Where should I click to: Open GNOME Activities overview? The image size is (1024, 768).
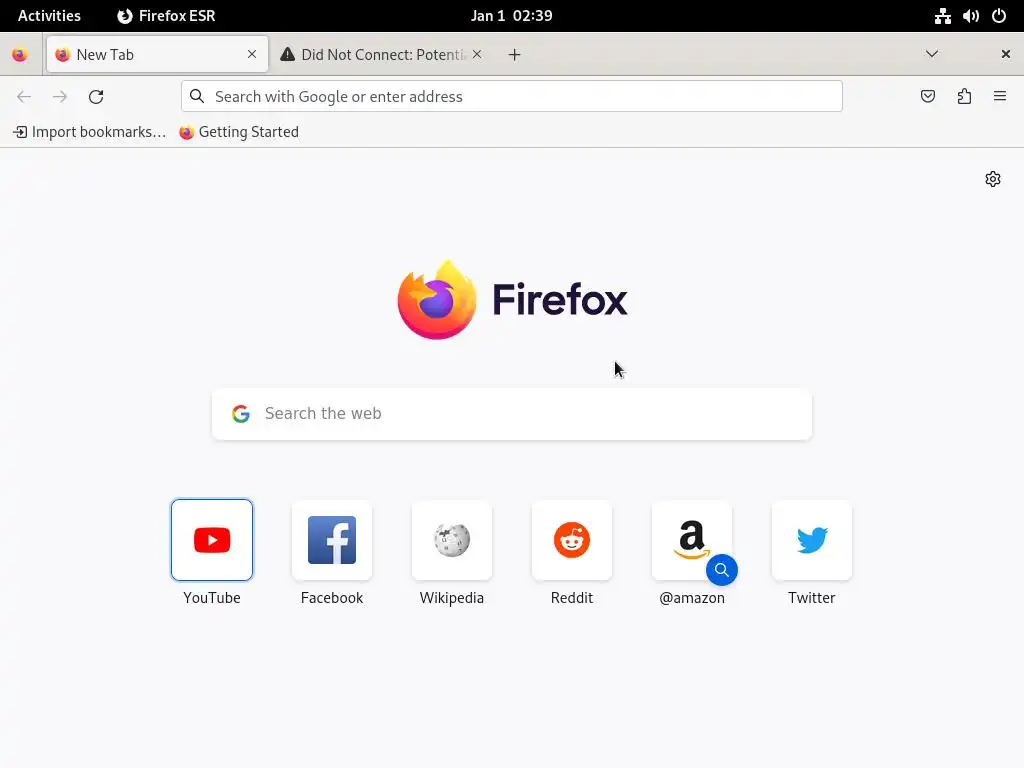(x=49, y=16)
